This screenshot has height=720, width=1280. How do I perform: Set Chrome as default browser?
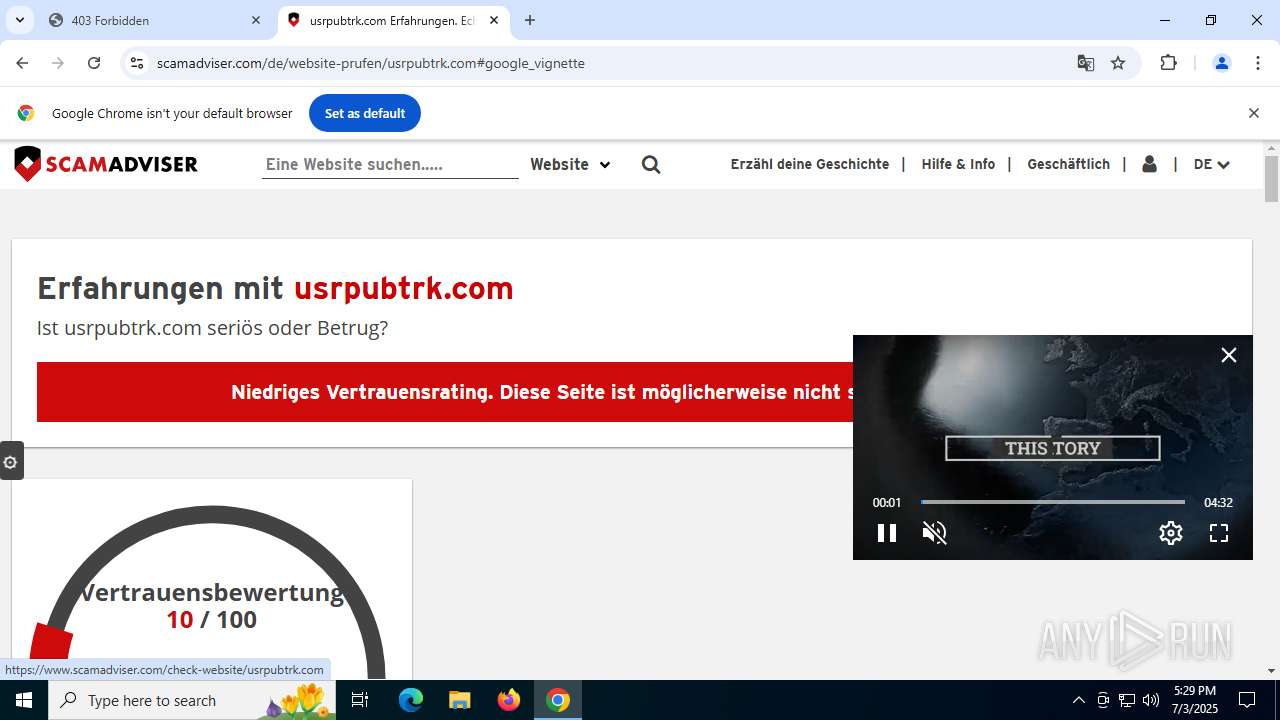[365, 113]
